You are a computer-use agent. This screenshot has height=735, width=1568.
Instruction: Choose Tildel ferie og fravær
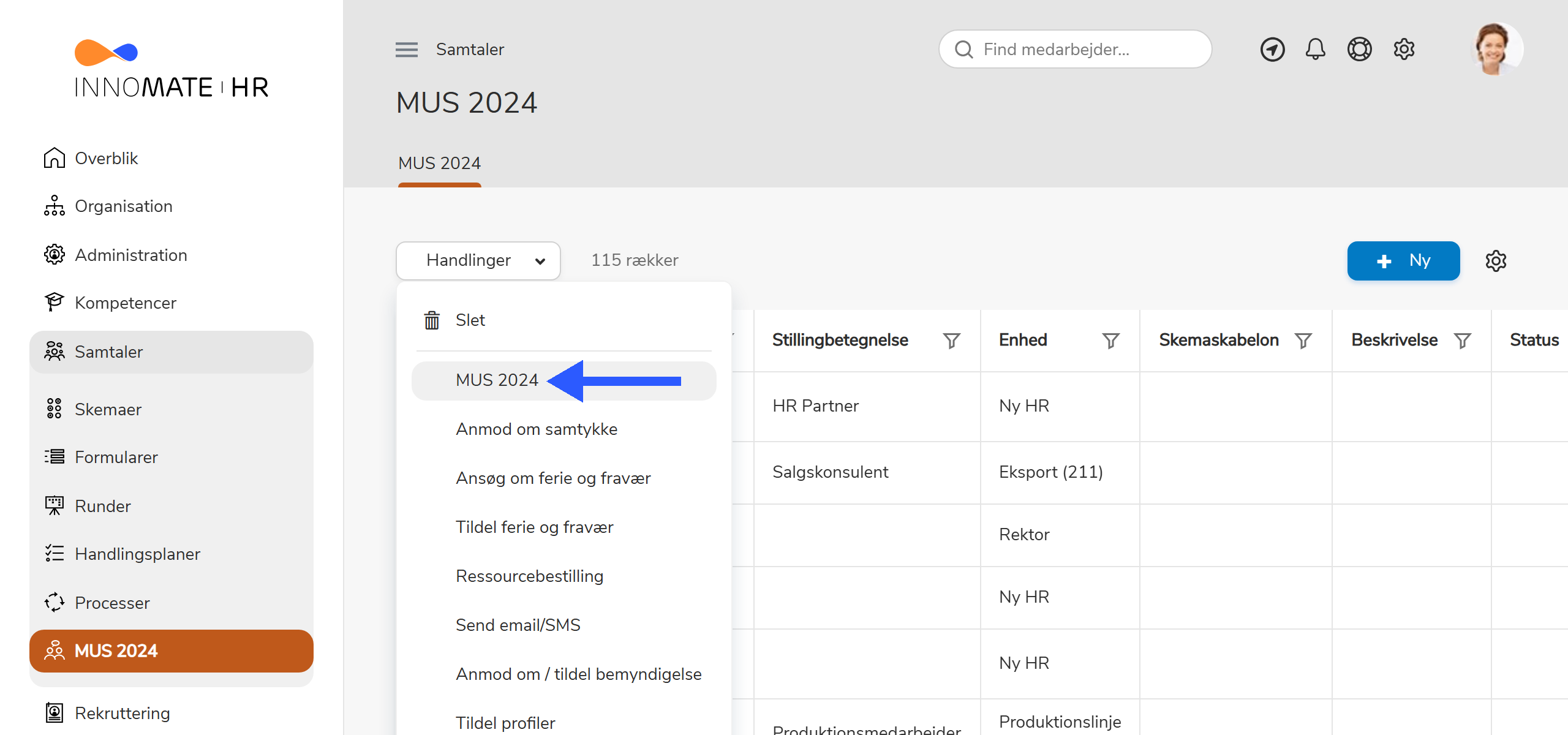point(563,527)
